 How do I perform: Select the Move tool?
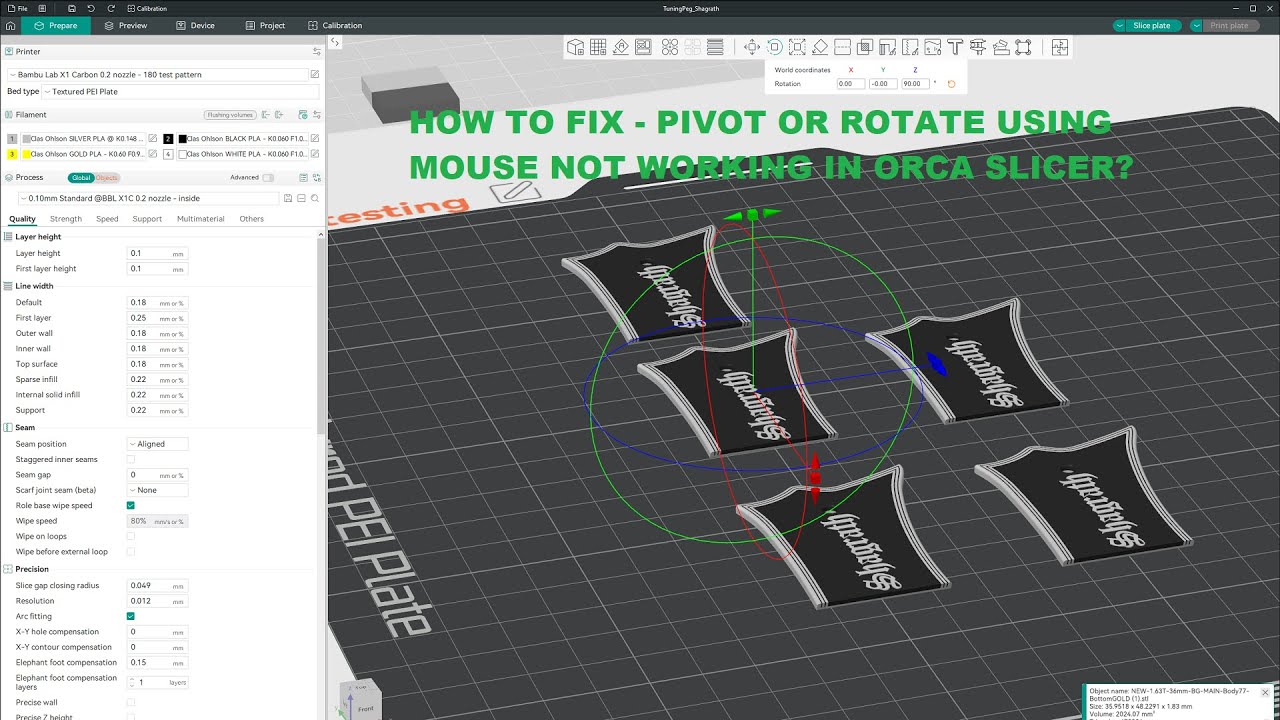click(x=752, y=47)
